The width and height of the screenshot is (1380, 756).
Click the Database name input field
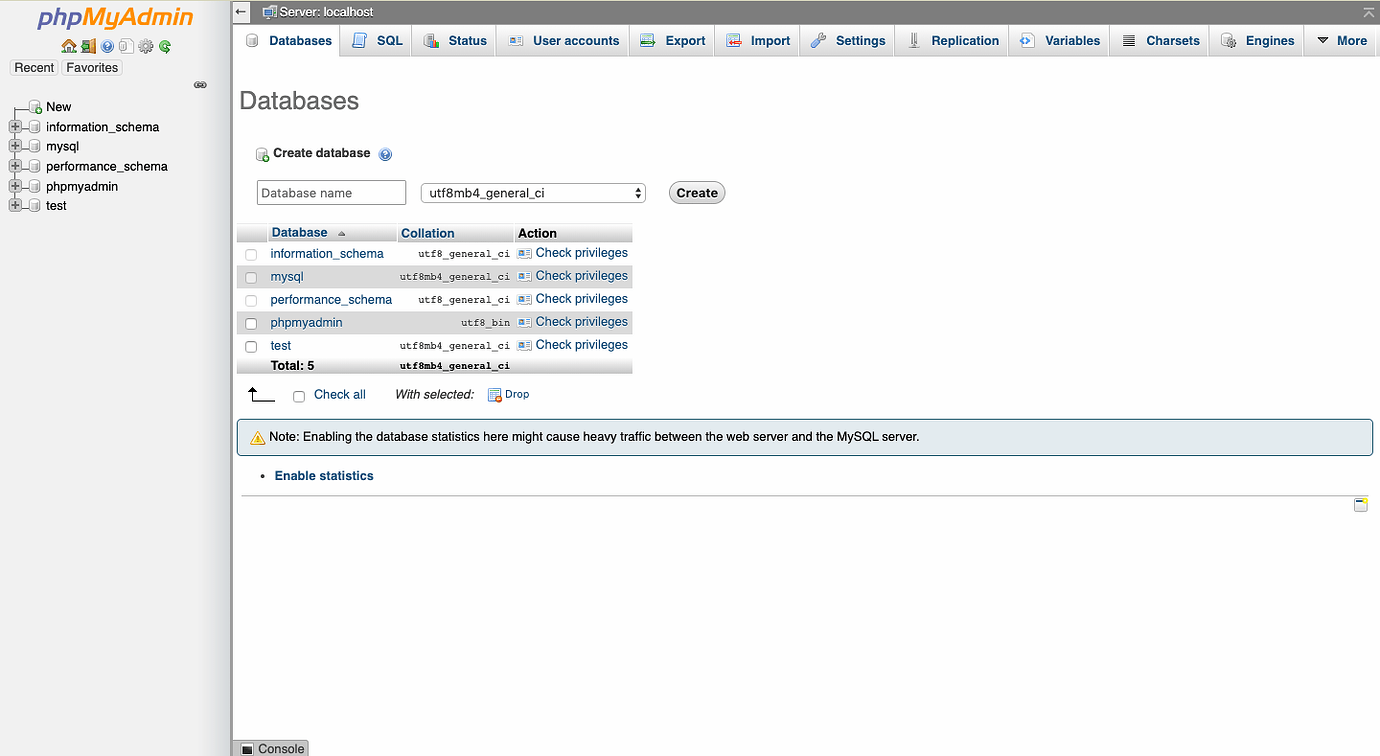pyautogui.click(x=331, y=192)
